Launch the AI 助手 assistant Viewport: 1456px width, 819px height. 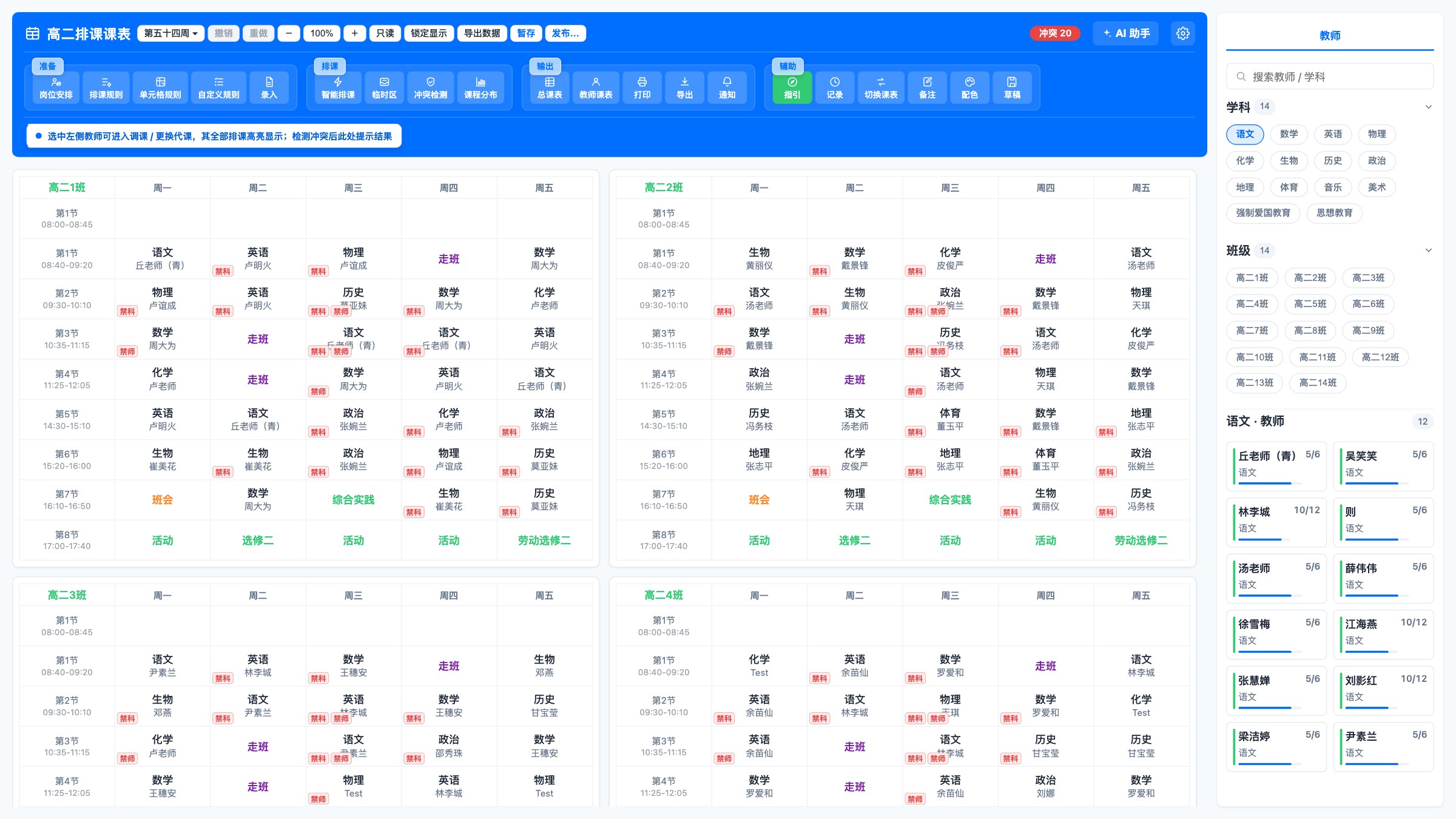[1126, 33]
